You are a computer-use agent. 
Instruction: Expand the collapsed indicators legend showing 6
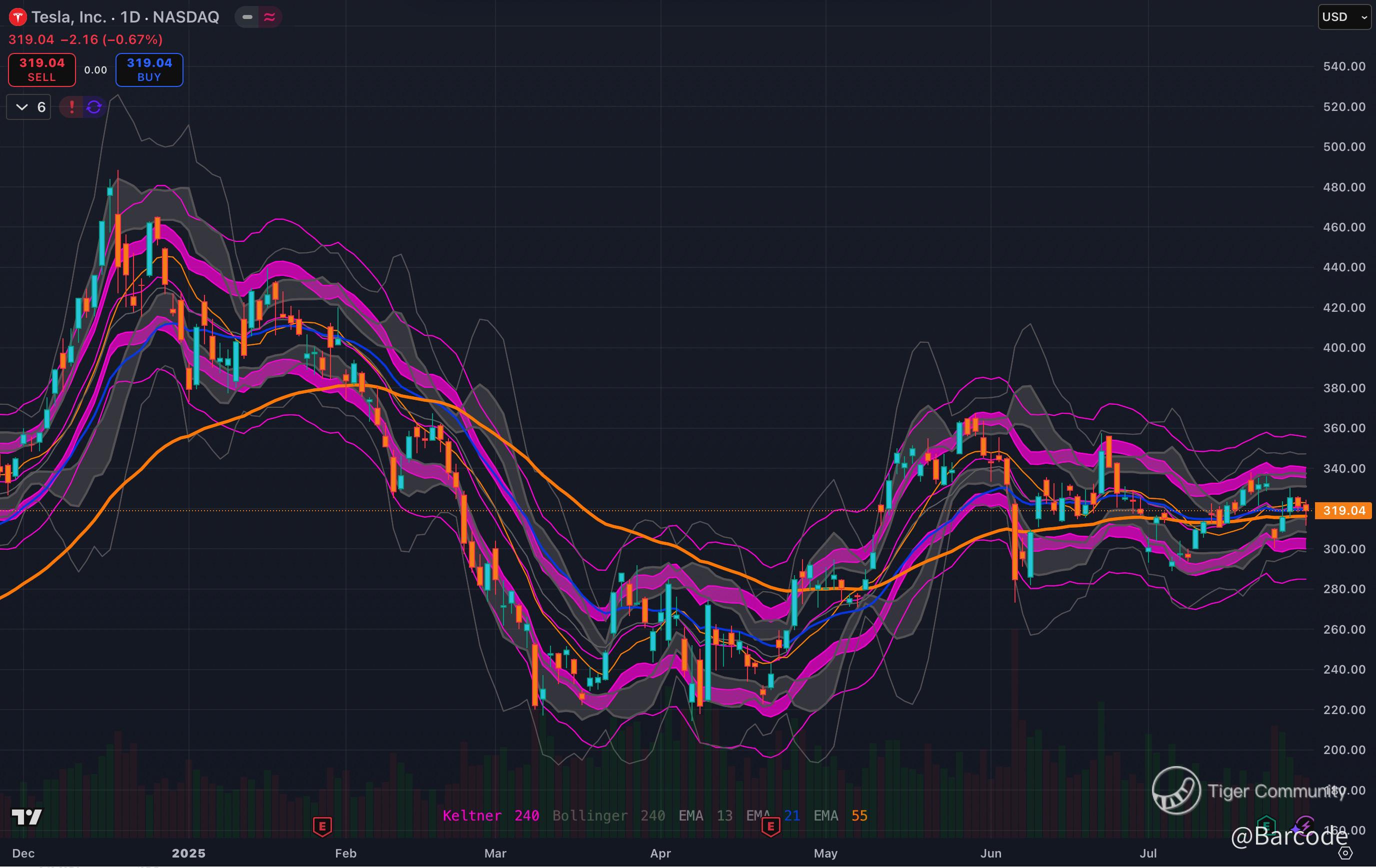pyautogui.click(x=29, y=107)
